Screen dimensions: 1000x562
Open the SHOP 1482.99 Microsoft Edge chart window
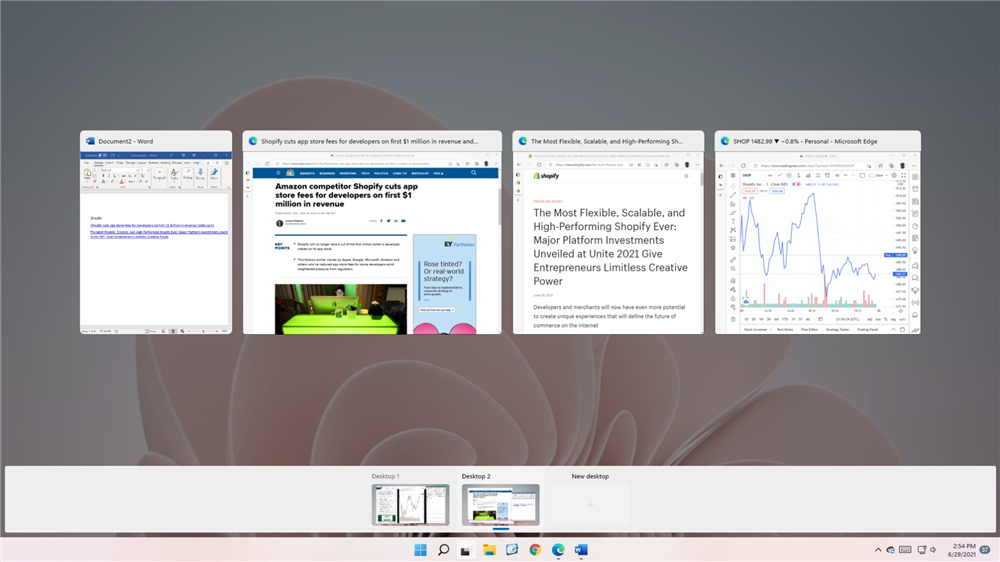click(818, 232)
